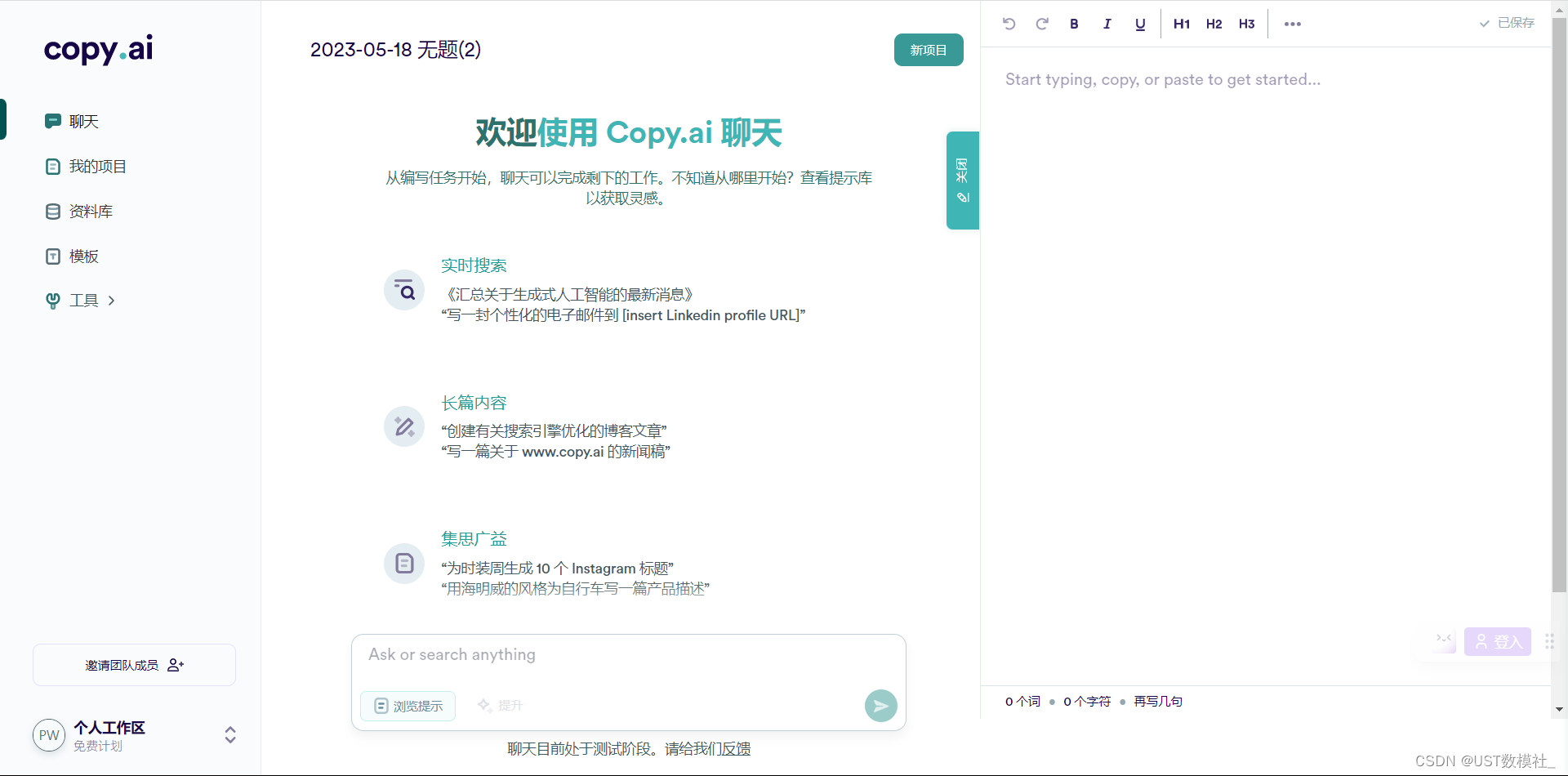Click the 邀请团队成员 button

pos(134,665)
